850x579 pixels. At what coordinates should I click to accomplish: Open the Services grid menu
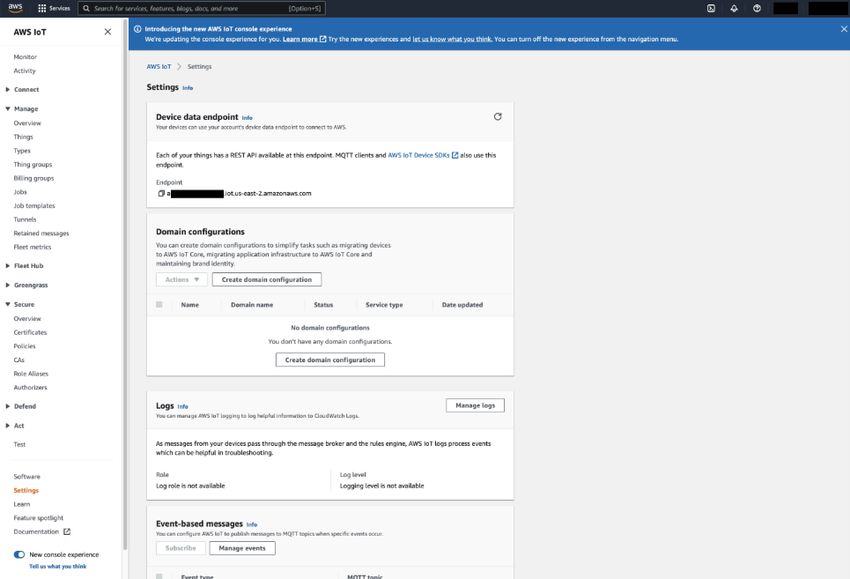tap(54, 8)
